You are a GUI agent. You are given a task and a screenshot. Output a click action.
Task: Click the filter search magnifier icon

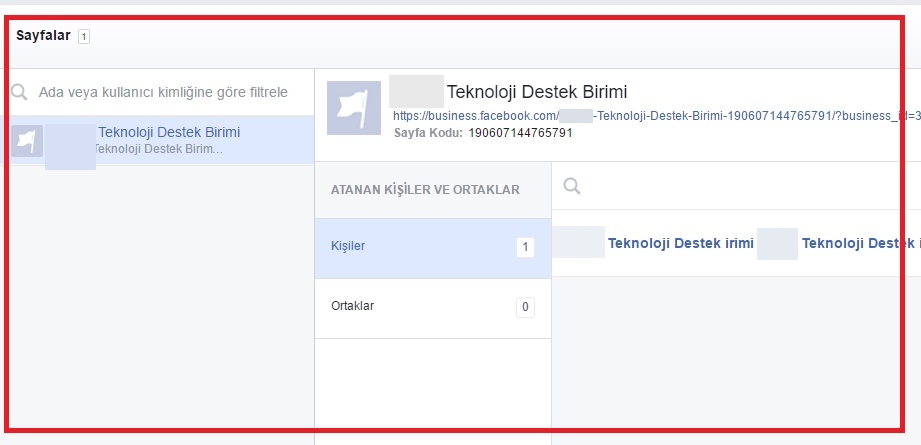pyautogui.click(x=19, y=92)
